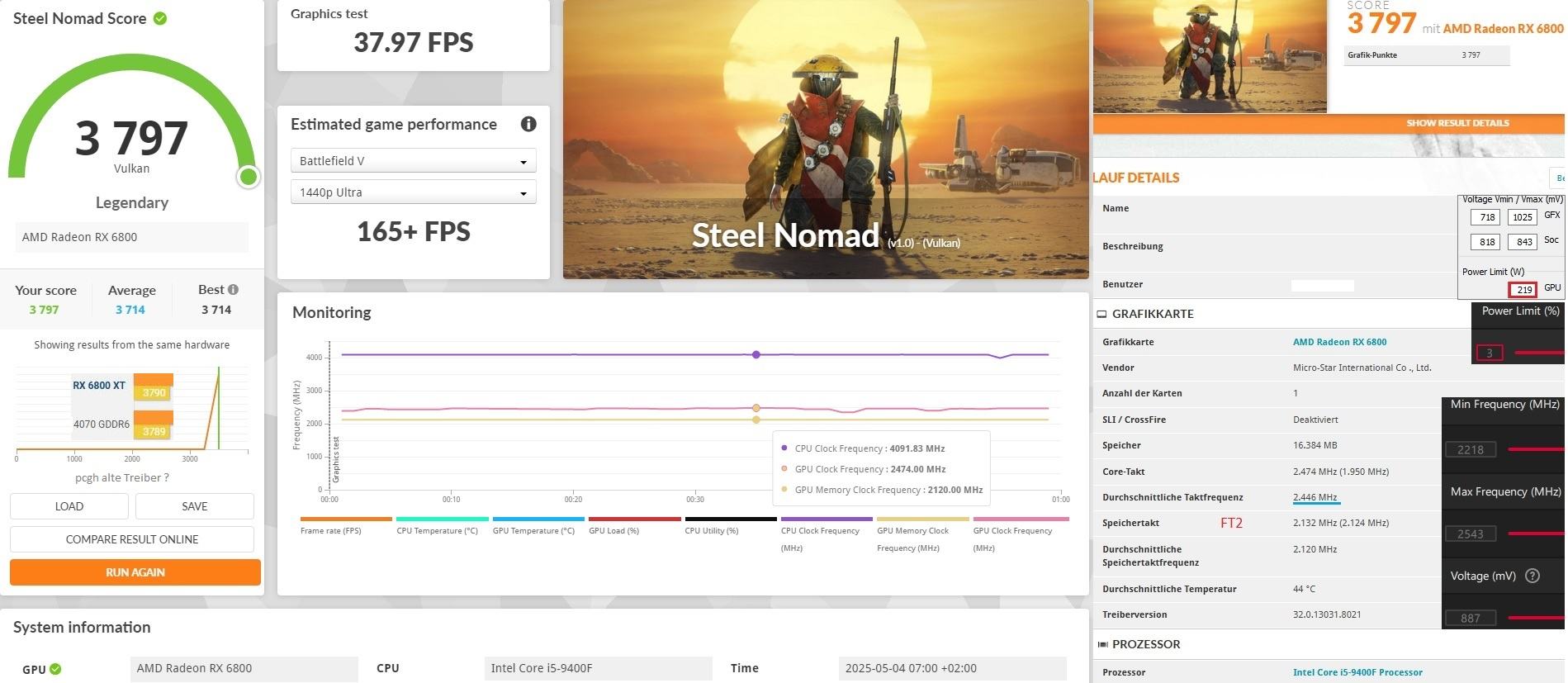Click the CPU field Intel Core i5-9400F

click(599, 668)
